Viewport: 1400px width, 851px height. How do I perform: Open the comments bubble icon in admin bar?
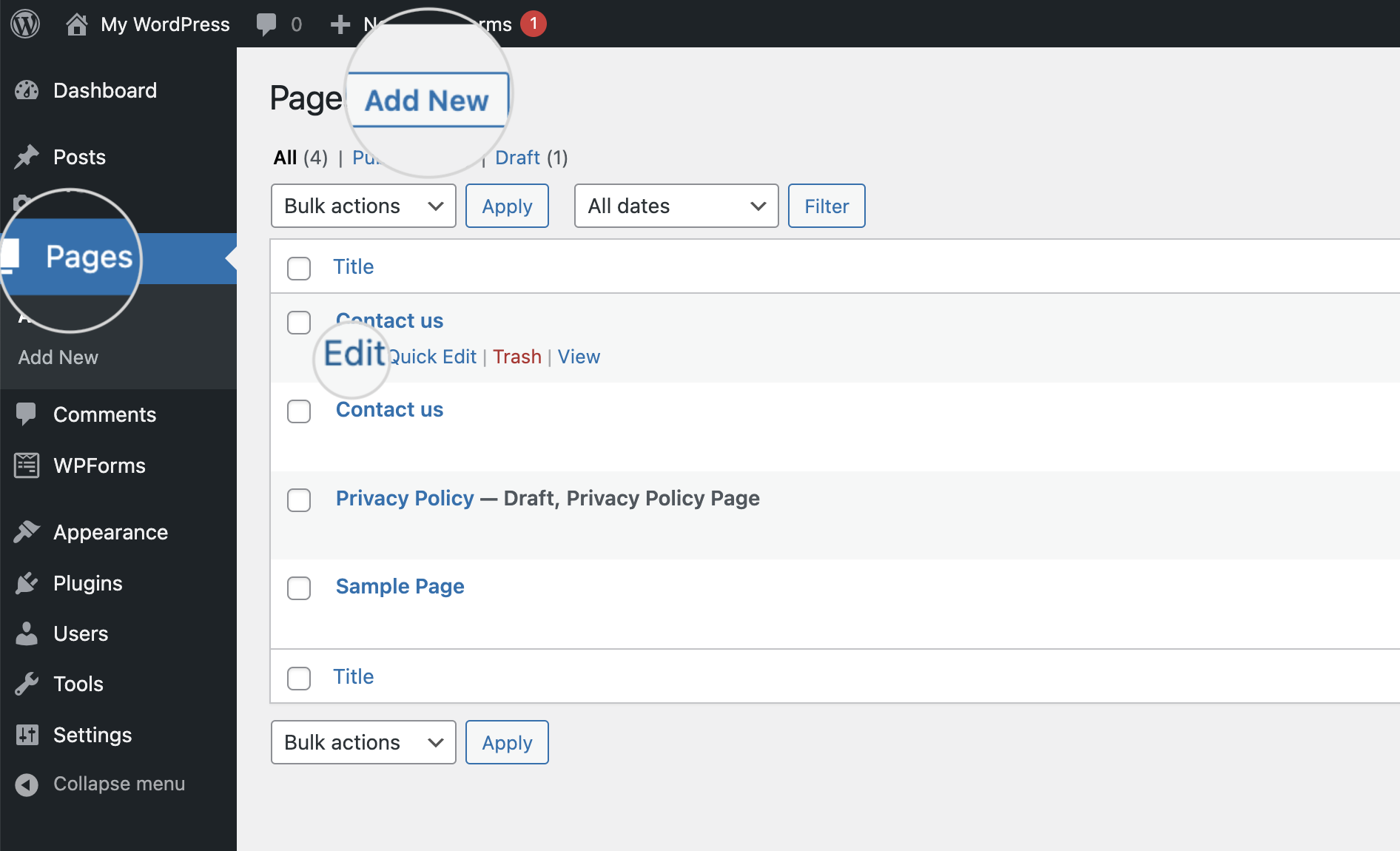[266, 24]
